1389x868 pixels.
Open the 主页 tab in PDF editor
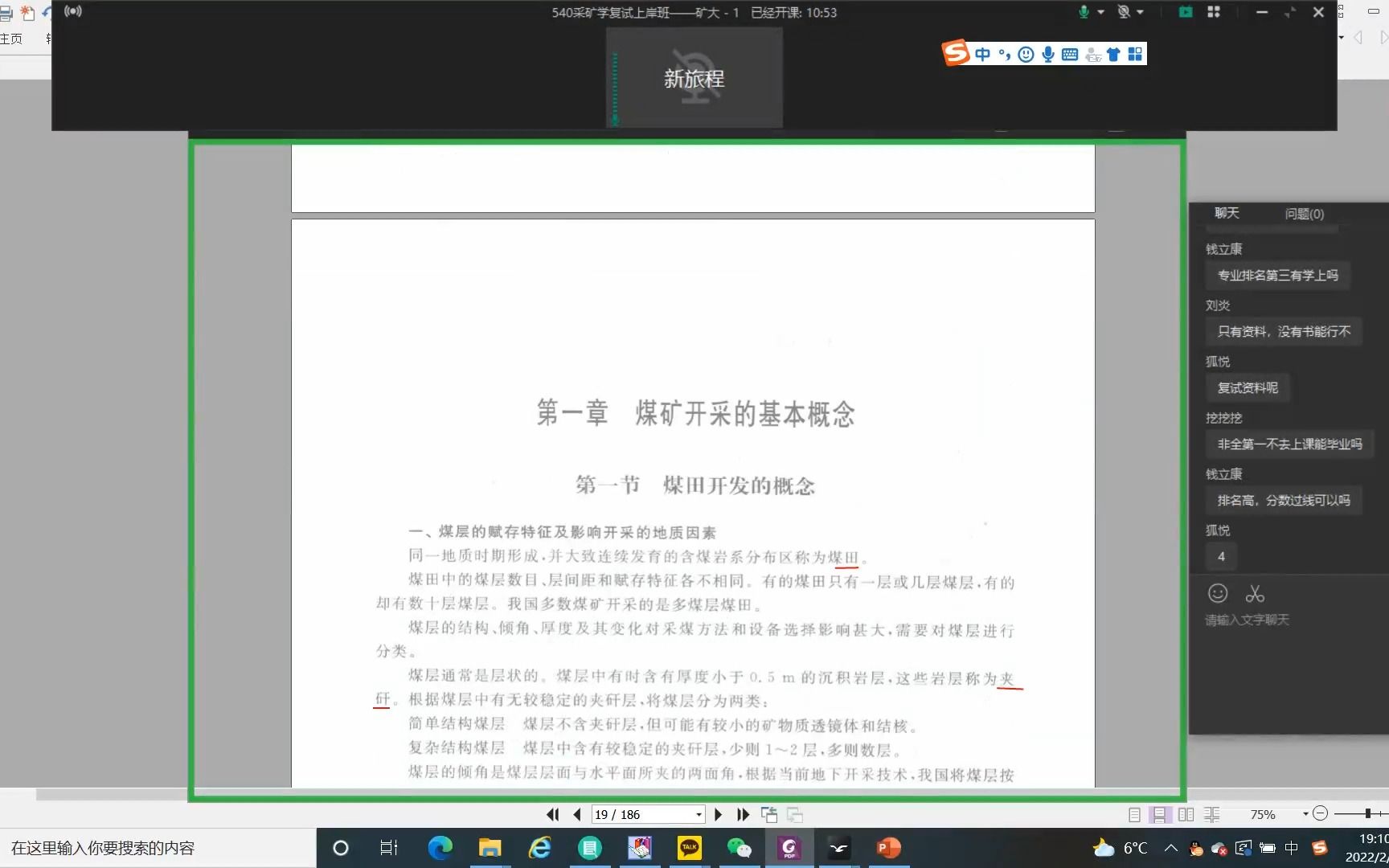pyautogui.click(x=11, y=39)
